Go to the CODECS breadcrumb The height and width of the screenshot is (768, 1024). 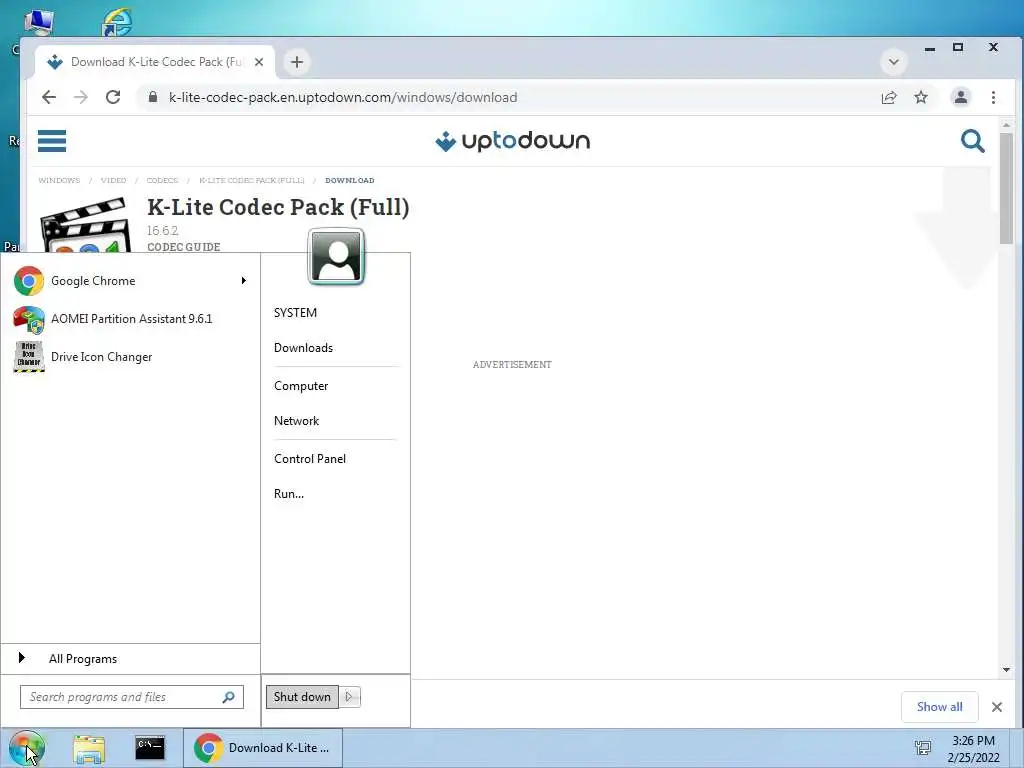click(x=162, y=180)
